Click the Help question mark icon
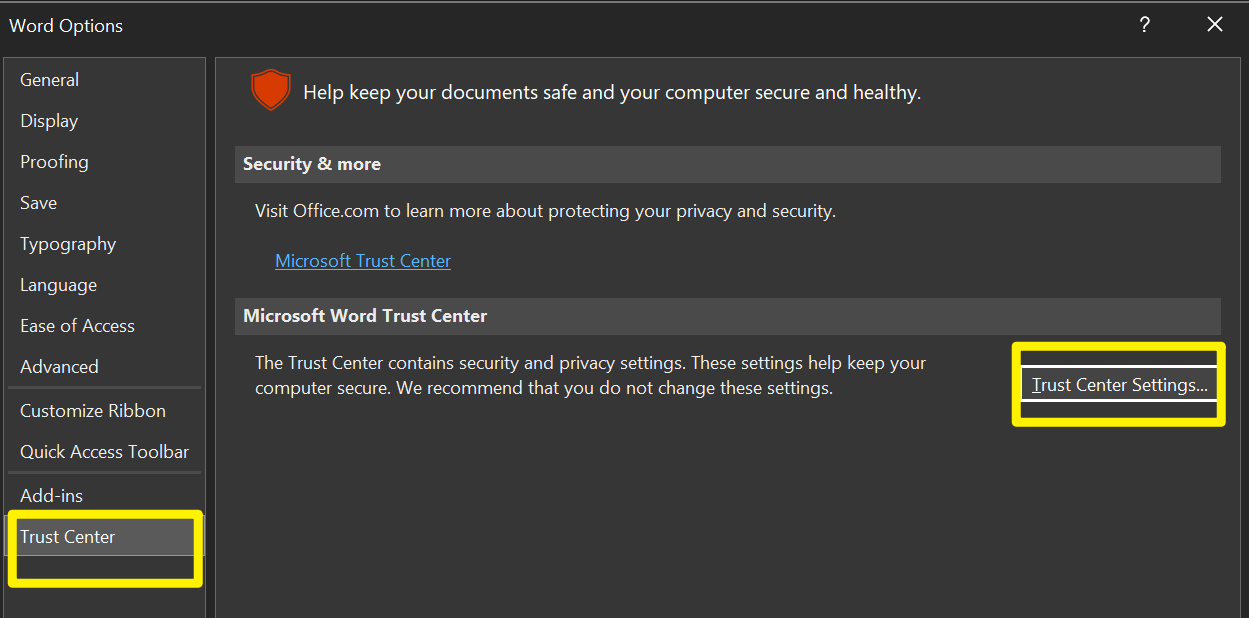Image resolution: width=1249 pixels, height=618 pixels. click(x=1145, y=25)
